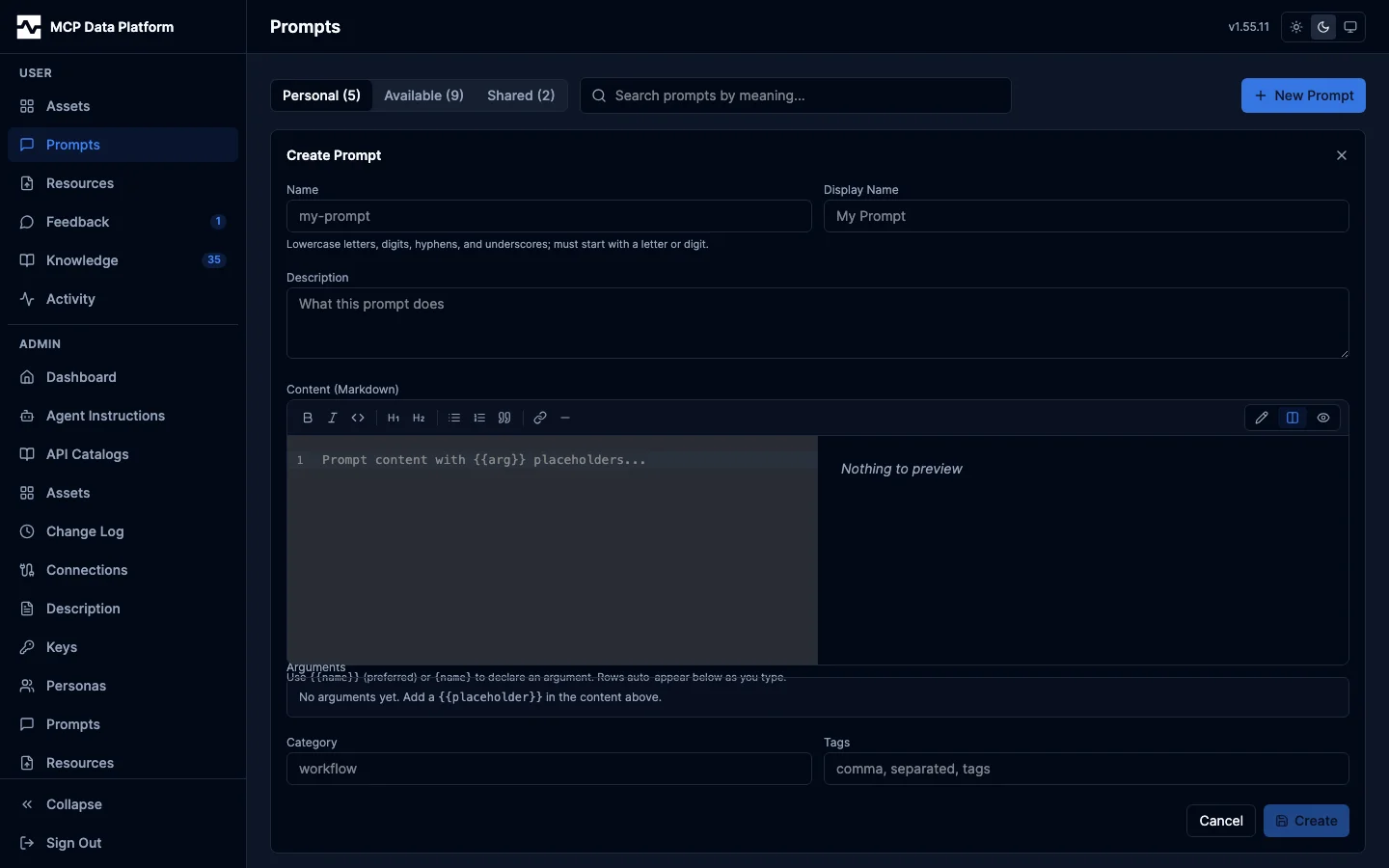Focus the Display Name input field
1389x868 pixels.
tap(1086, 216)
